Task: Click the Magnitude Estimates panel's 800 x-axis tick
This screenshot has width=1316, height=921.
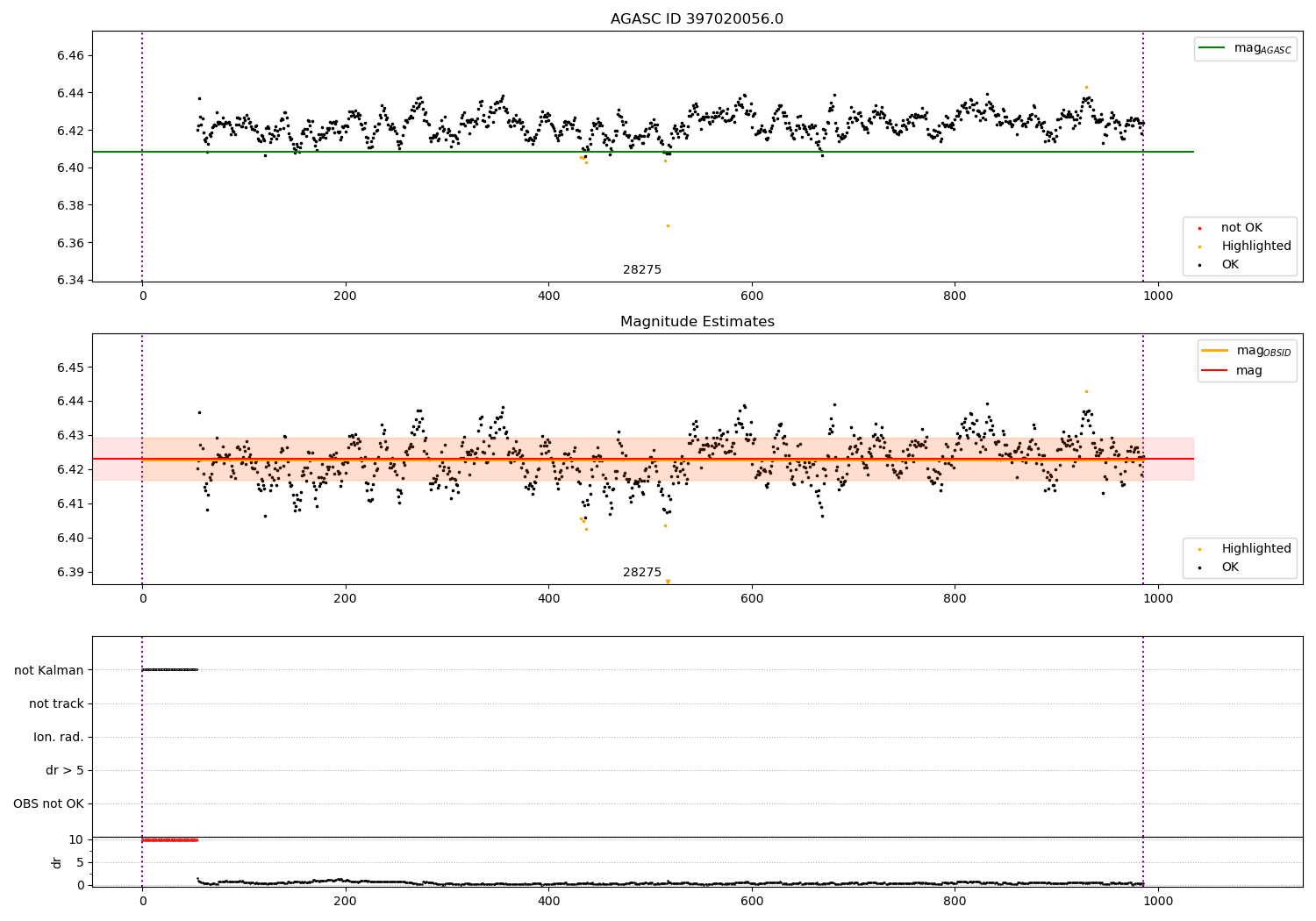Action: pos(955,598)
